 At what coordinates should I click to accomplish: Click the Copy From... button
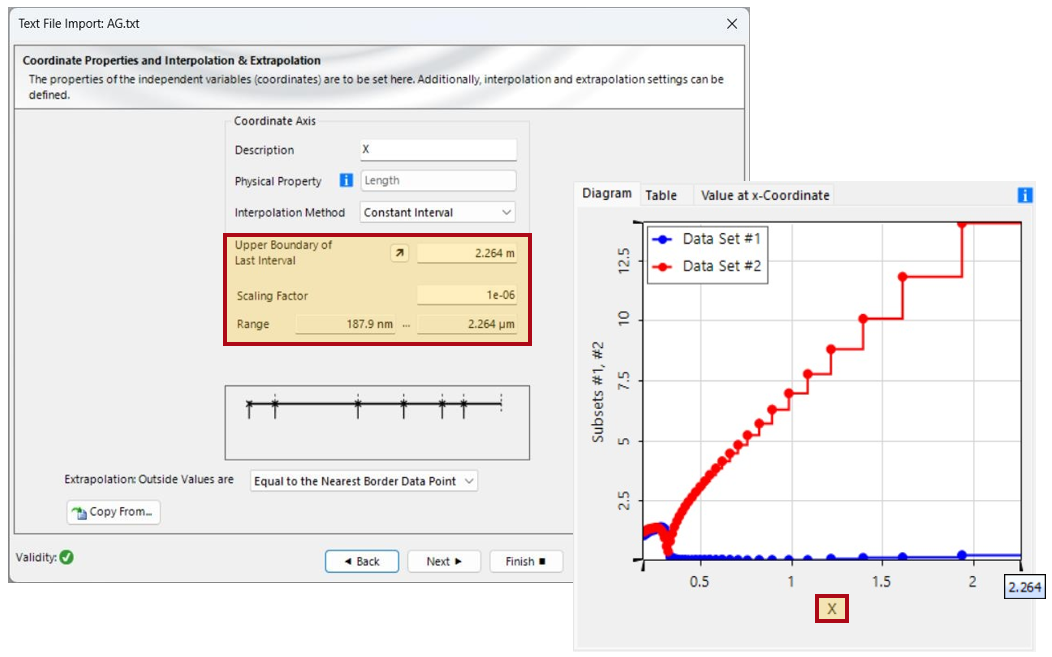[113, 512]
